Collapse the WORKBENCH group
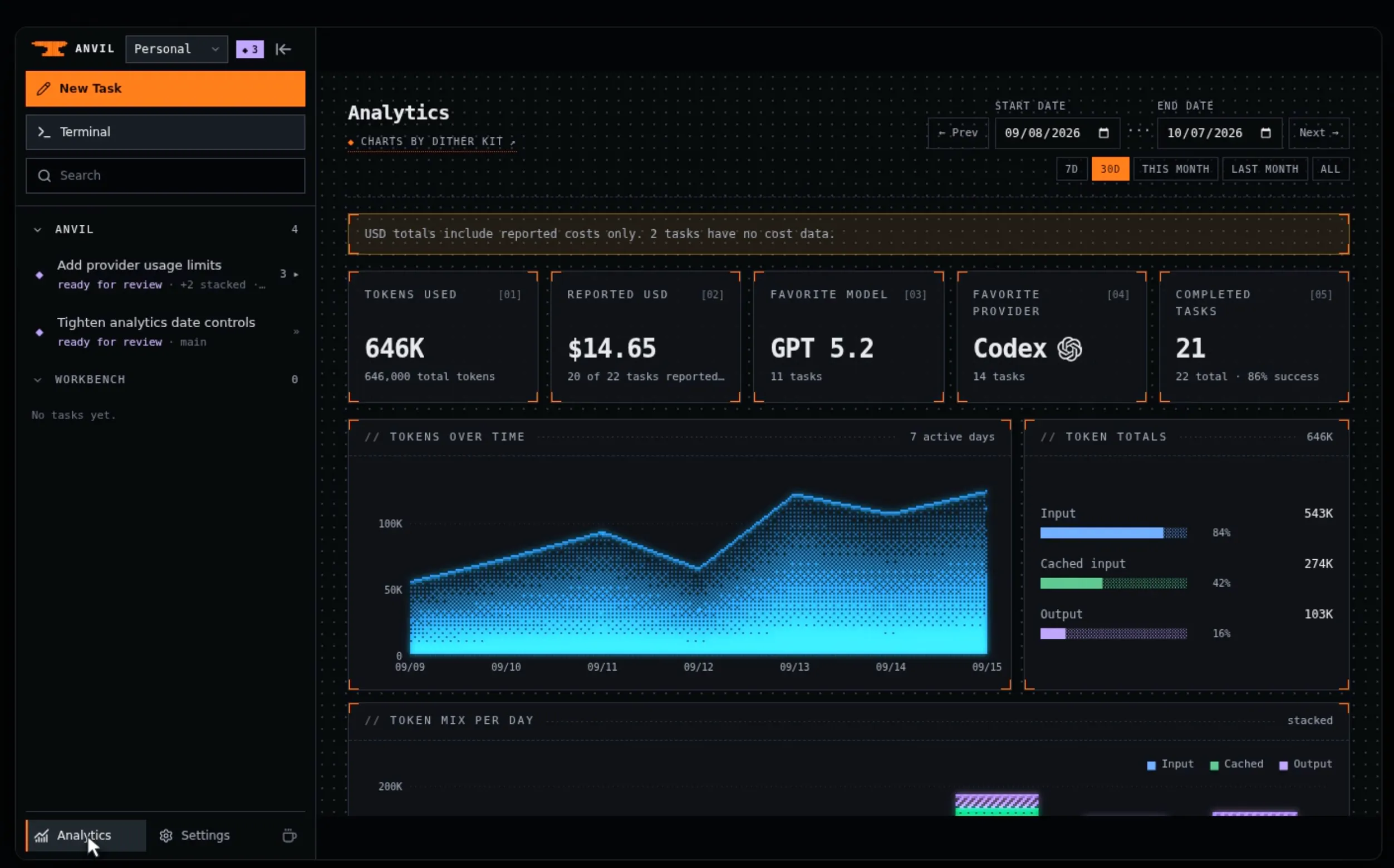Screen dimensions: 1394x868 click(x=37, y=379)
